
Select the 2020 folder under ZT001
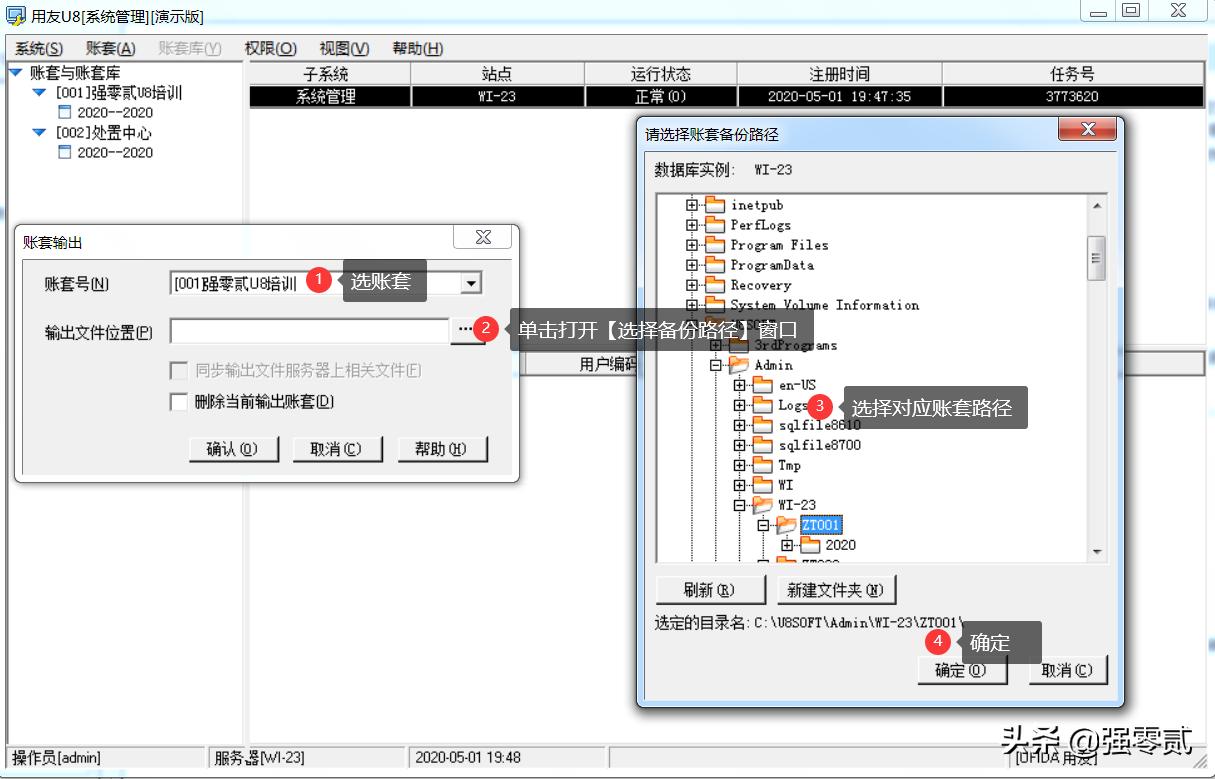click(810, 545)
